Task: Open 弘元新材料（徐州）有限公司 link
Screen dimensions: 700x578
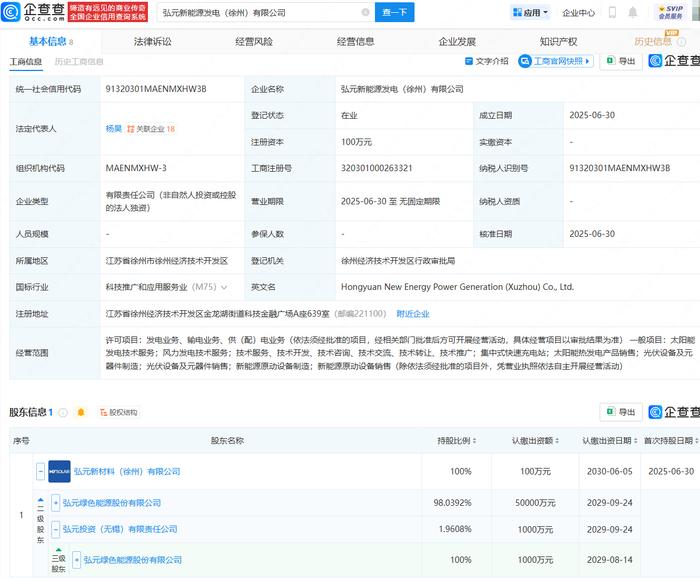Action: 127,471
